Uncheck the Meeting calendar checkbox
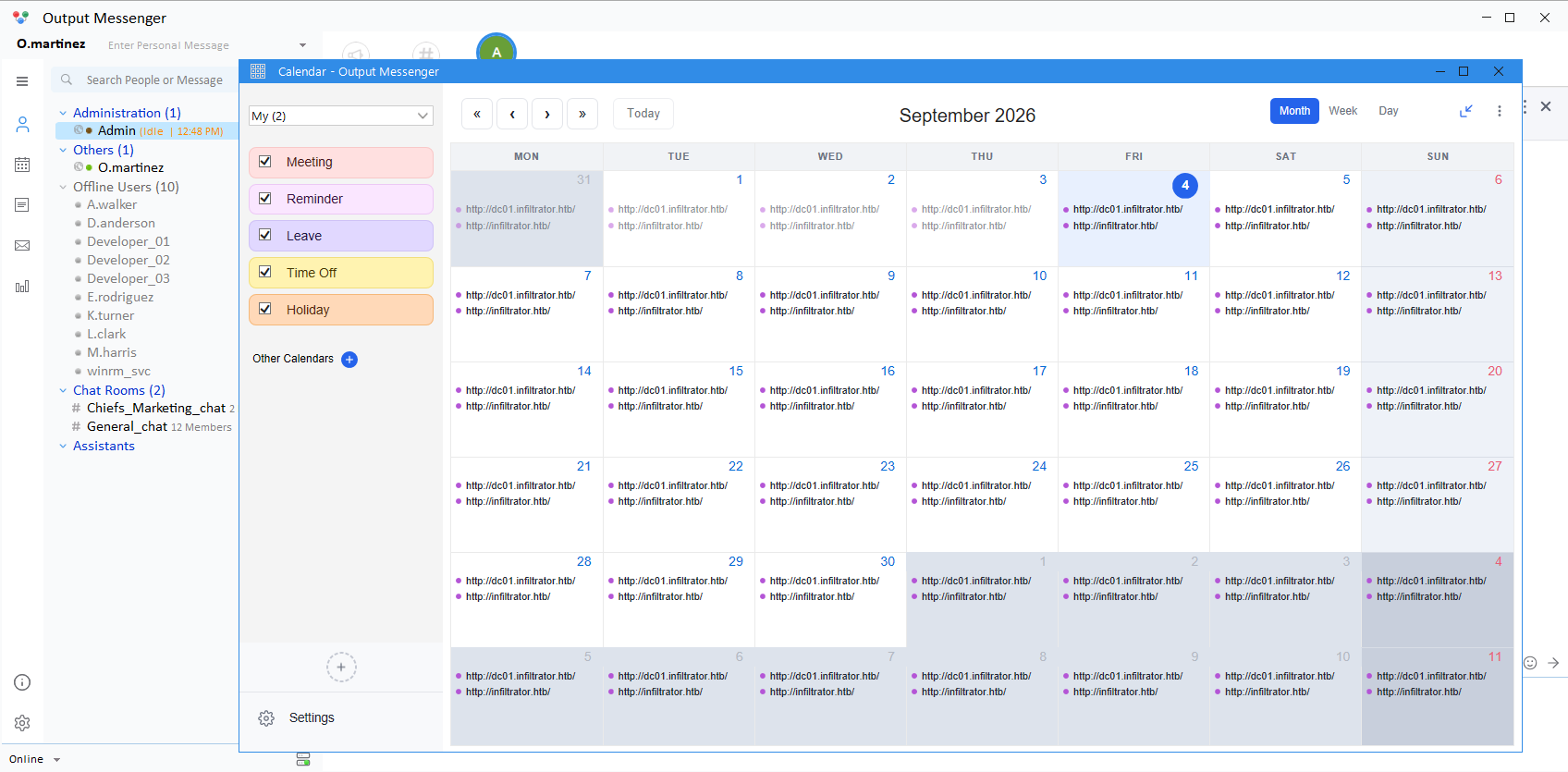The height and width of the screenshot is (772, 1568). [x=265, y=162]
